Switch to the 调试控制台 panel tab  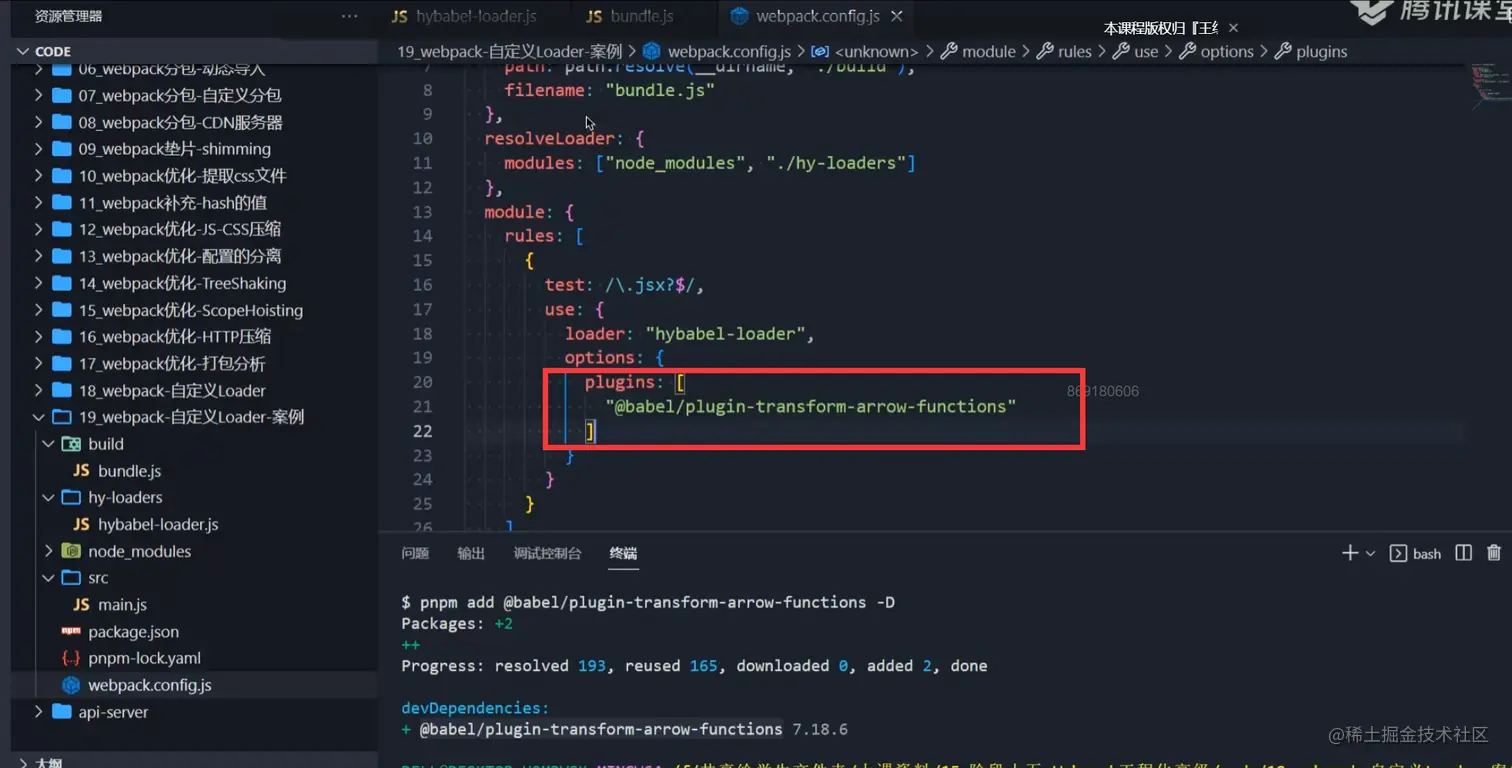coord(547,553)
